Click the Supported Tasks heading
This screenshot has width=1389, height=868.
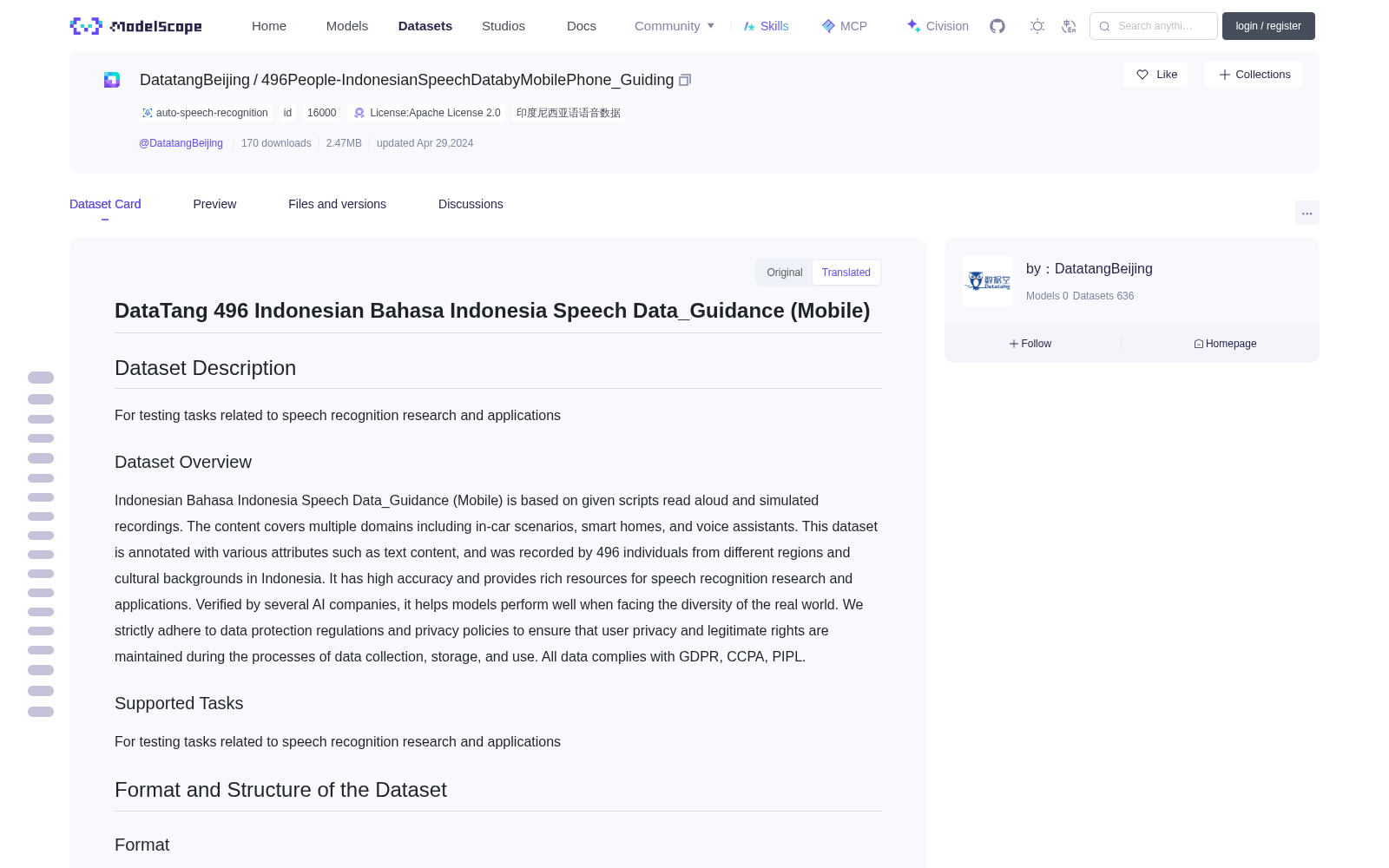coord(179,703)
